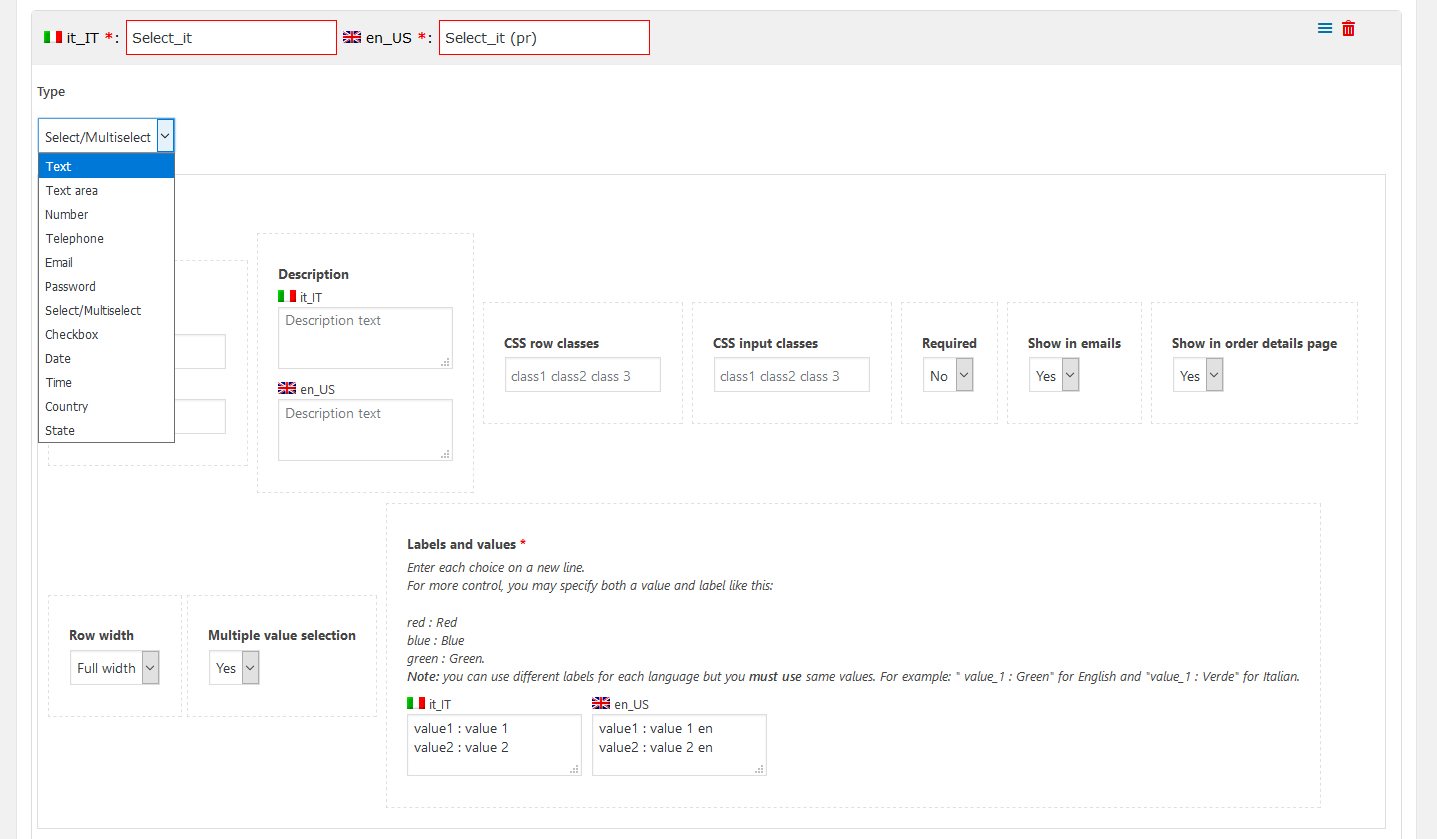
Task: Focus the Italian Description text area
Action: (x=365, y=338)
